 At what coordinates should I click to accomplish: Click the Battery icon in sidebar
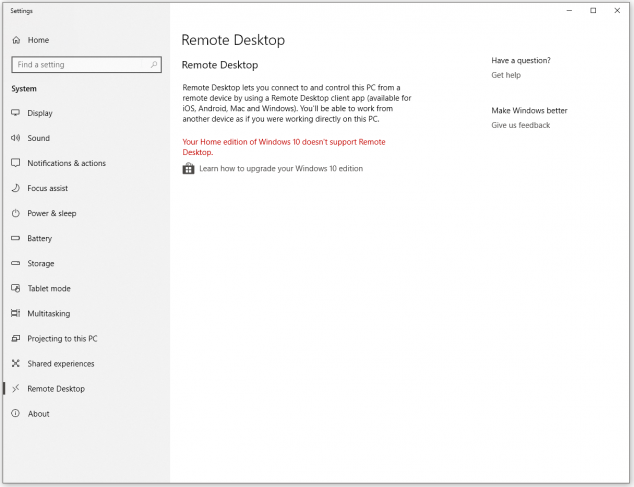pyautogui.click(x=15, y=238)
